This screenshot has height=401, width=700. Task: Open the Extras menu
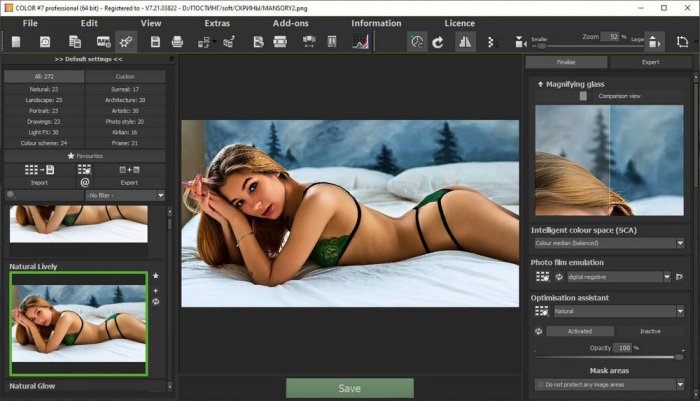tap(217, 22)
